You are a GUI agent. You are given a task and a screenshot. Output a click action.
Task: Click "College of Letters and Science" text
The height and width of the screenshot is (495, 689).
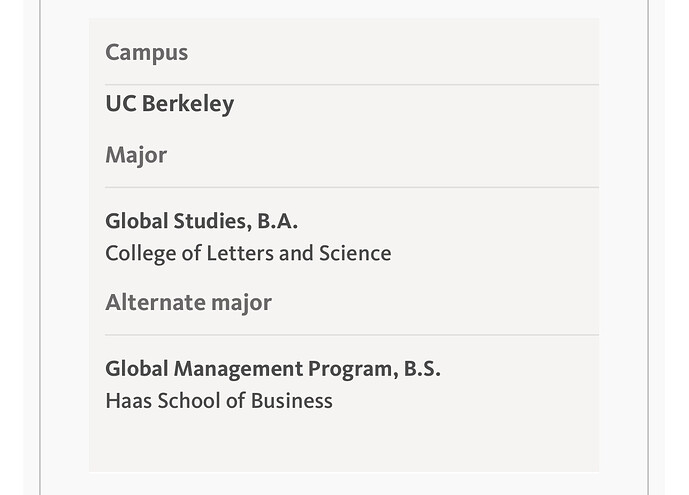(x=248, y=253)
